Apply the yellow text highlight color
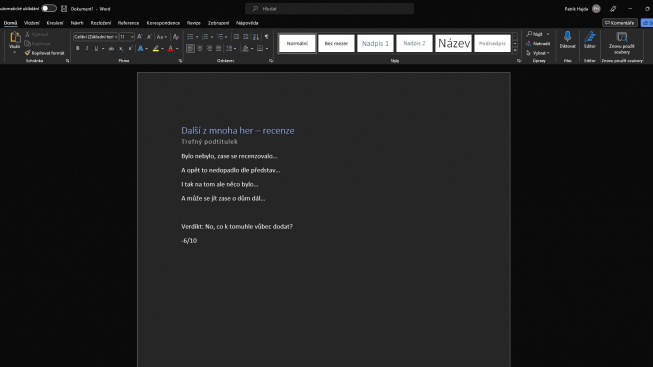Image resolution: width=653 pixels, height=367 pixels. 156,49
